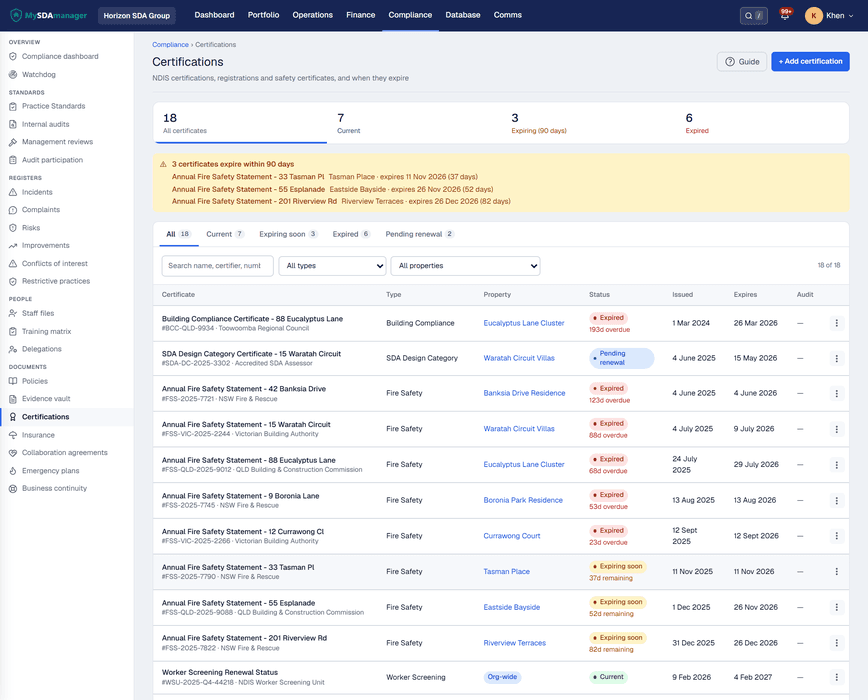Click the Practice Standards clipboard icon
Screen dimensions: 868x700
13,106
